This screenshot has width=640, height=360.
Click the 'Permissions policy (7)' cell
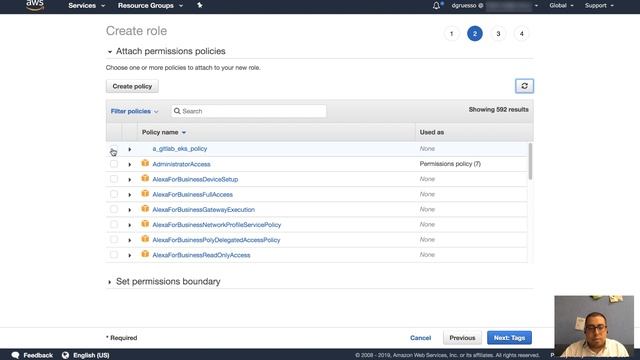pos(450,164)
